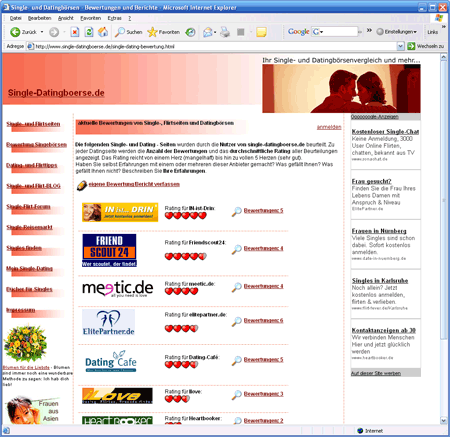Click the Dating Cafe logo
This screenshot has width=450, height=437.
111,361
